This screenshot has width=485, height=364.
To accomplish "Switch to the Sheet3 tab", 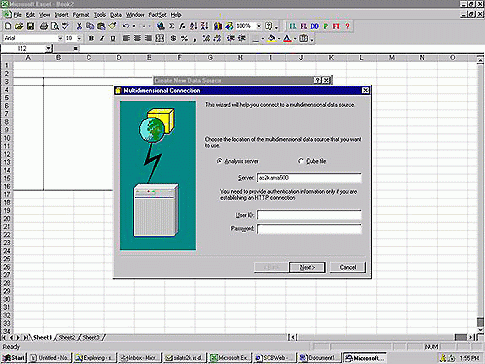I will coord(91,337).
